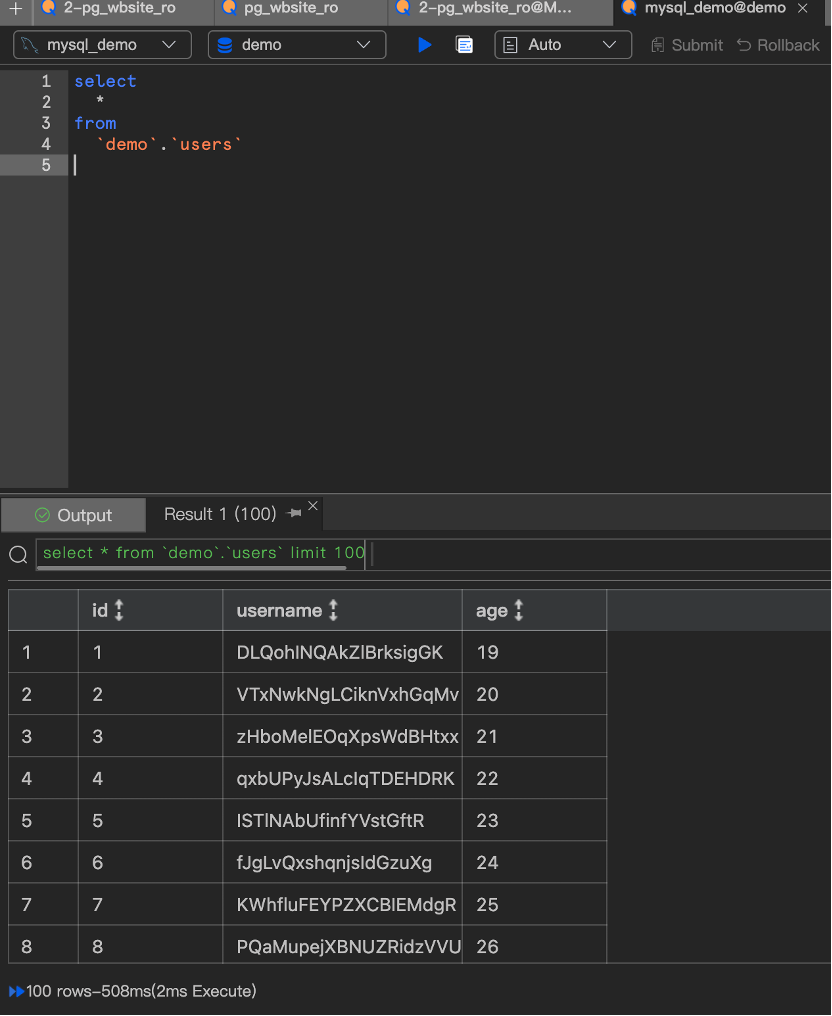Select cell ISTlNAbUfinfYVstGftR
Viewport: 832px width, 1016px height.
[342, 820]
